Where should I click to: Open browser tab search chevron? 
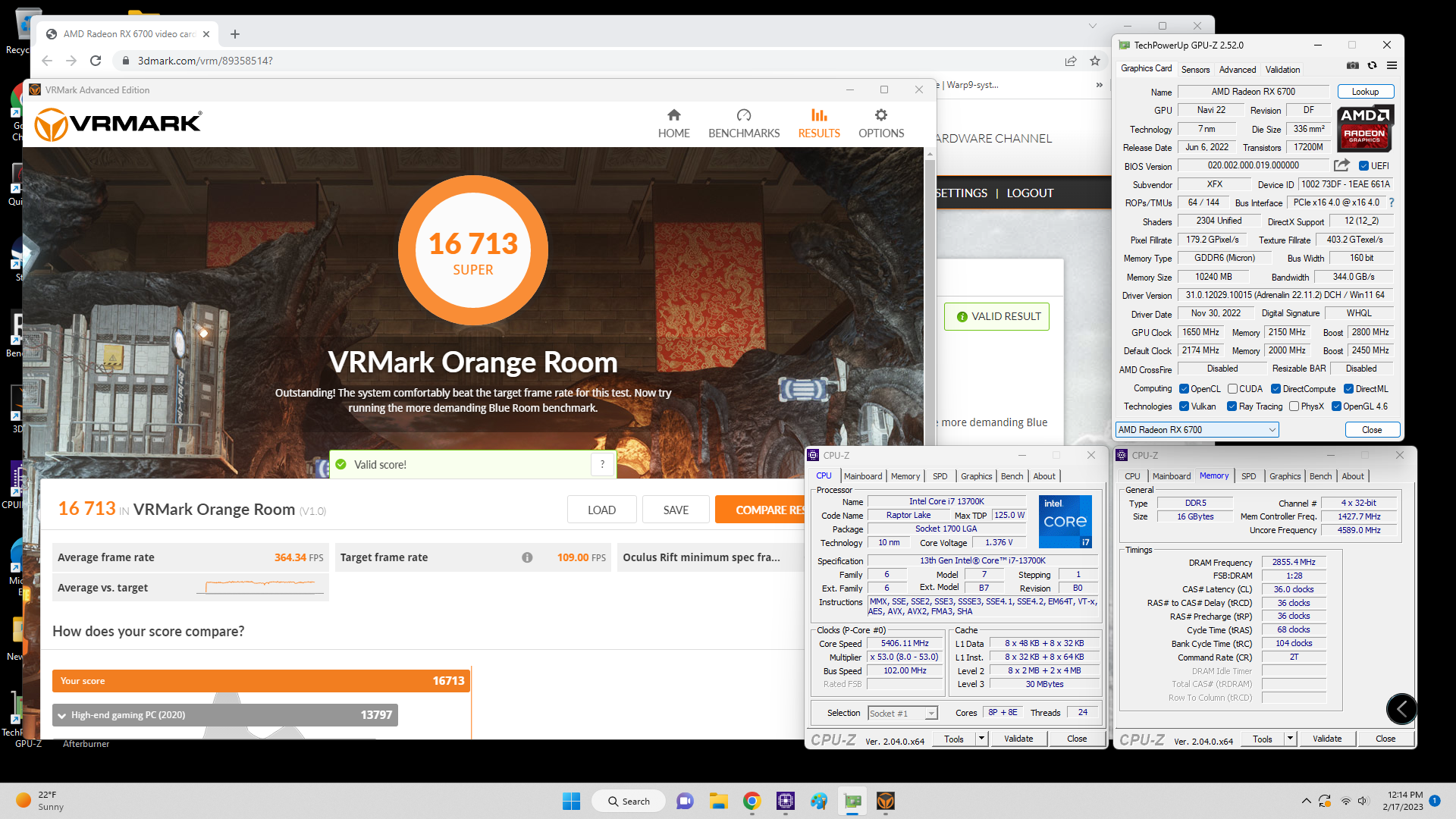click(1093, 26)
